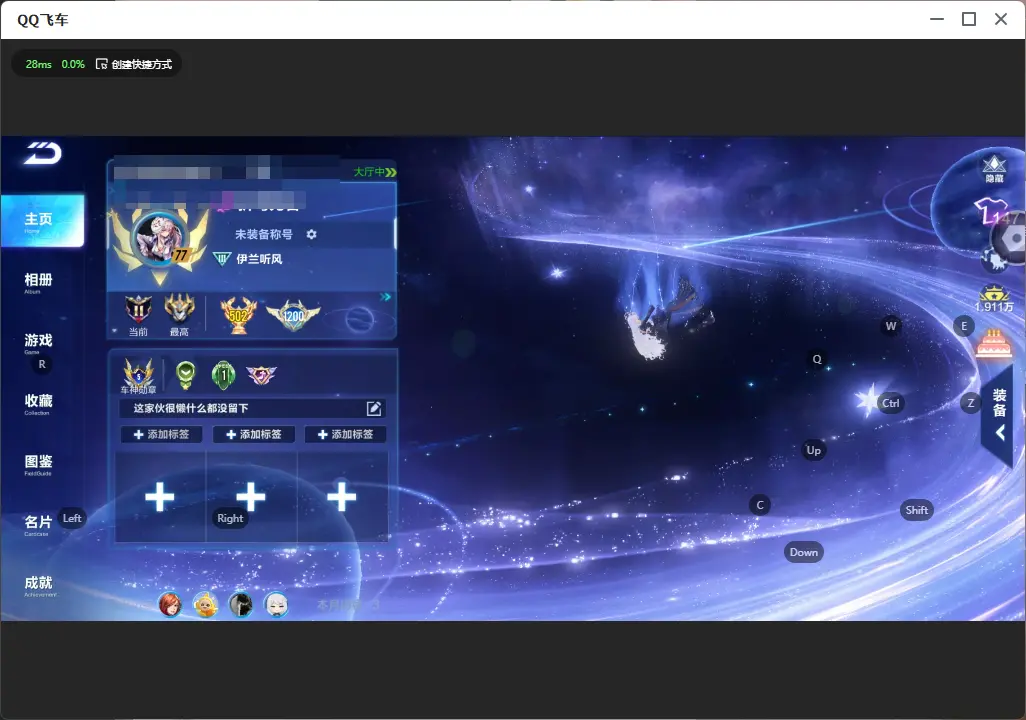Click the green shield medal

coord(186,374)
